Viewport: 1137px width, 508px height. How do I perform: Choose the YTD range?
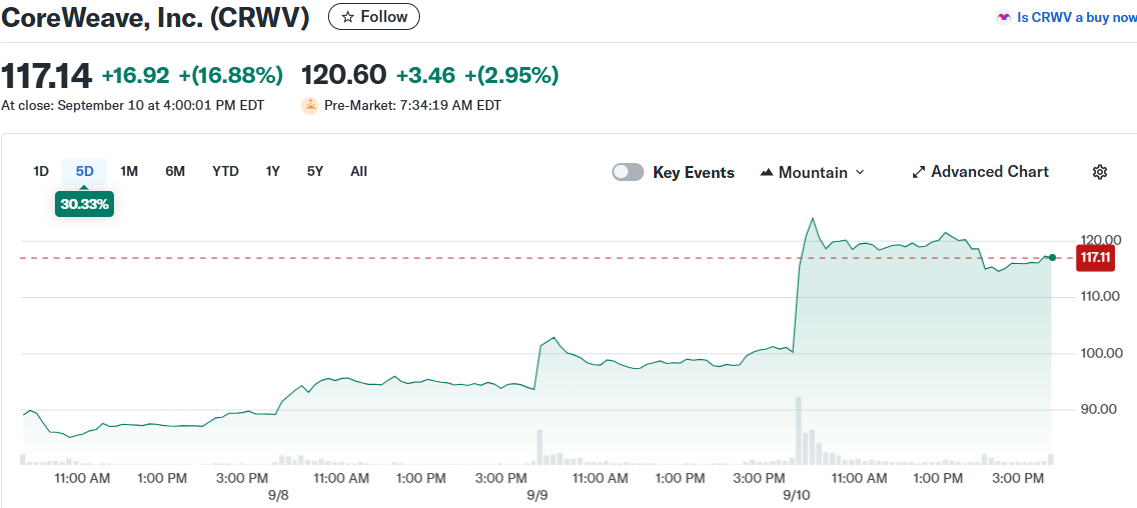click(x=226, y=172)
